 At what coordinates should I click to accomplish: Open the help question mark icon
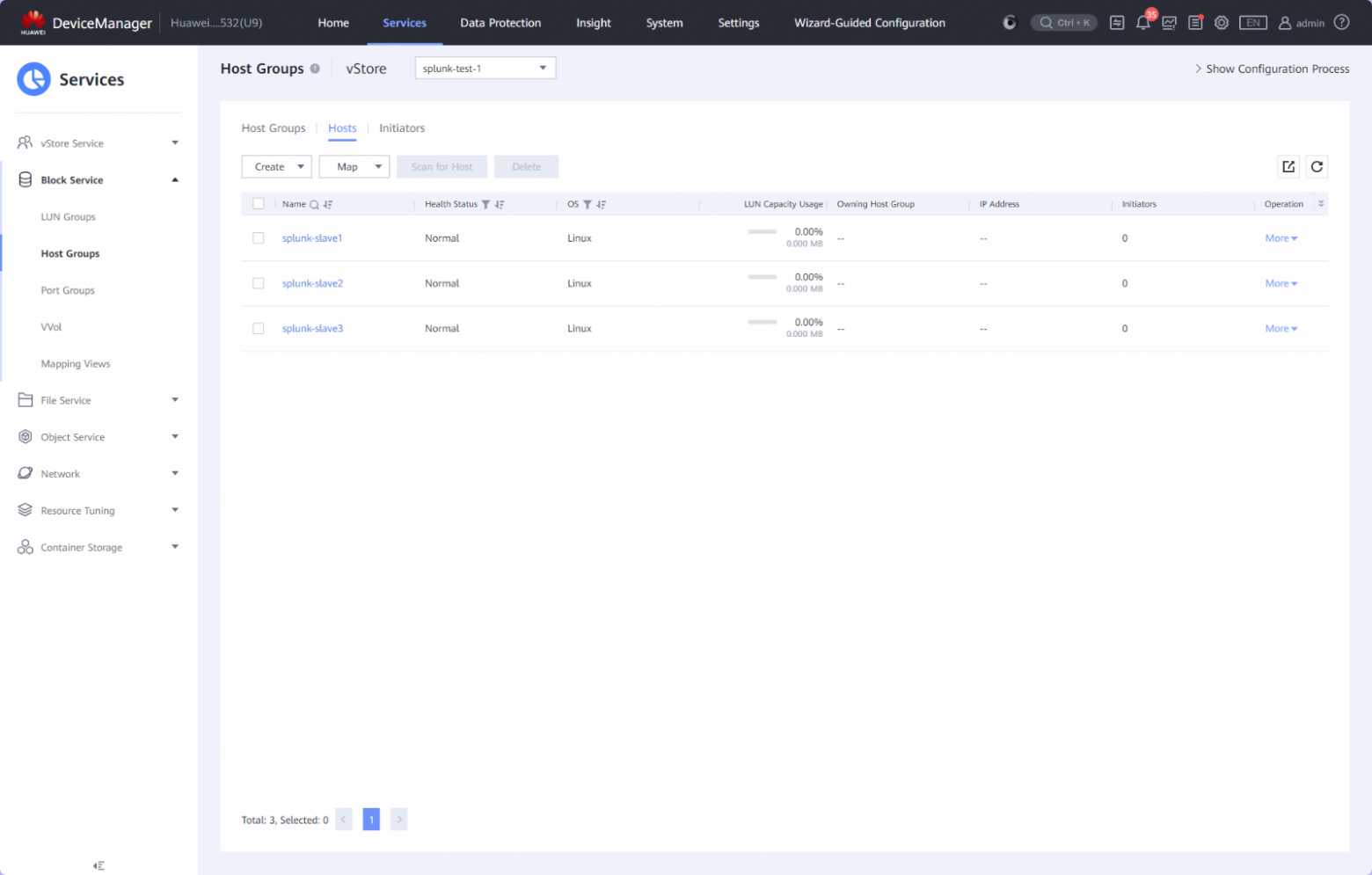[1341, 22]
